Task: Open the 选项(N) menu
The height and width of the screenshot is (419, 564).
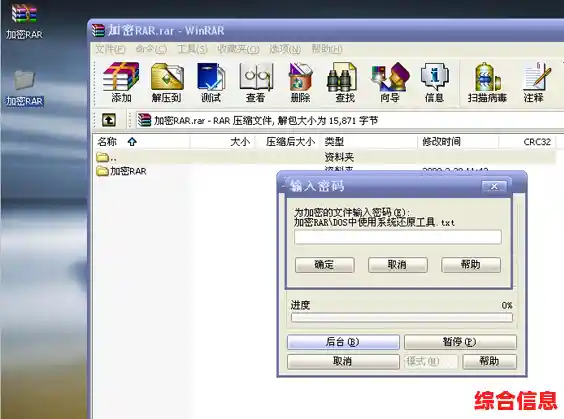Action: (285, 49)
